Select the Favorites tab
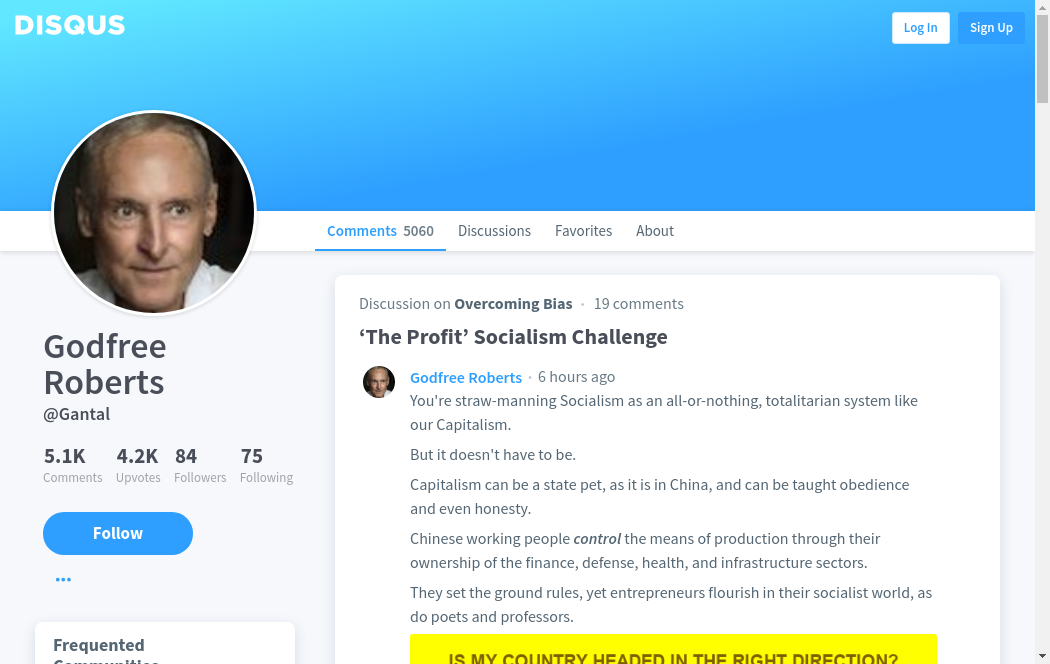Image resolution: width=1050 pixels, height=664 pixels. click(x=583, y=231)
